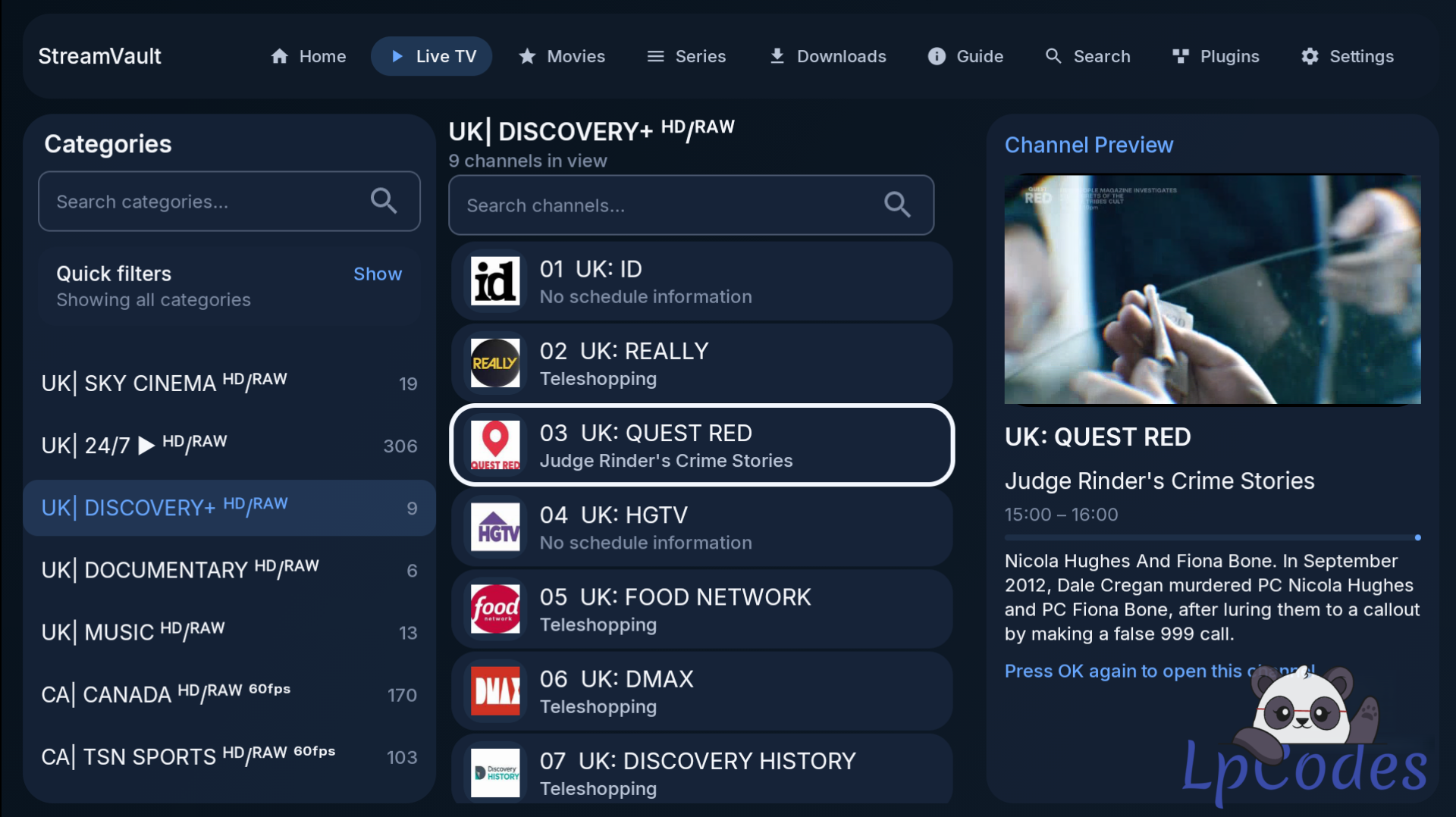
Task: Open the Guide section
Action: [966, 56]
